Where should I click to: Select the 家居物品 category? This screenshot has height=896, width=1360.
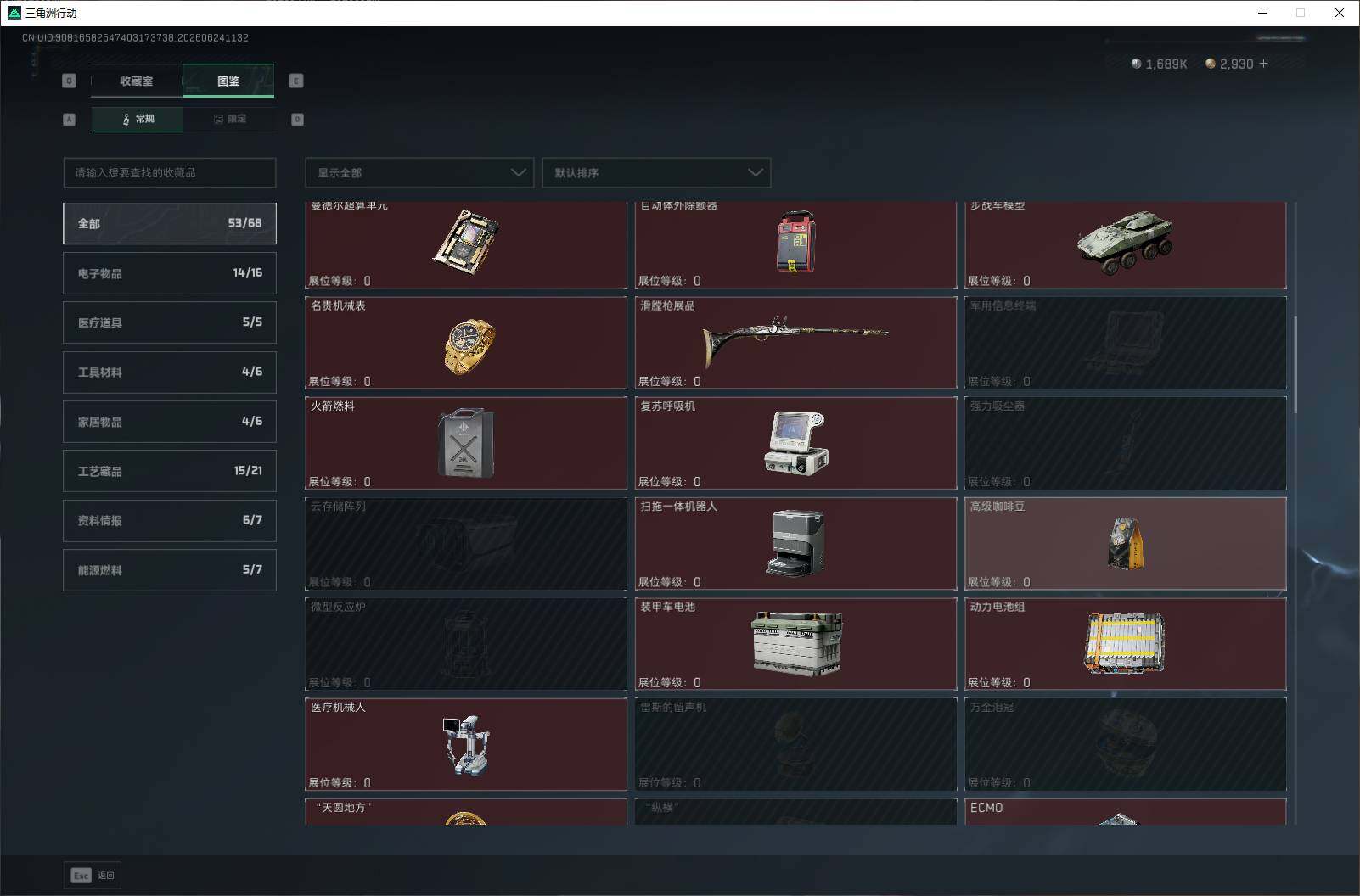170,422
